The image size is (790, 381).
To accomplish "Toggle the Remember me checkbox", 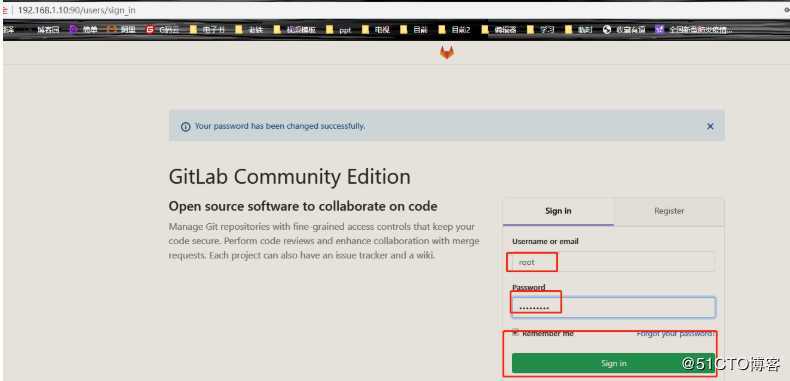I will (515, 333).
